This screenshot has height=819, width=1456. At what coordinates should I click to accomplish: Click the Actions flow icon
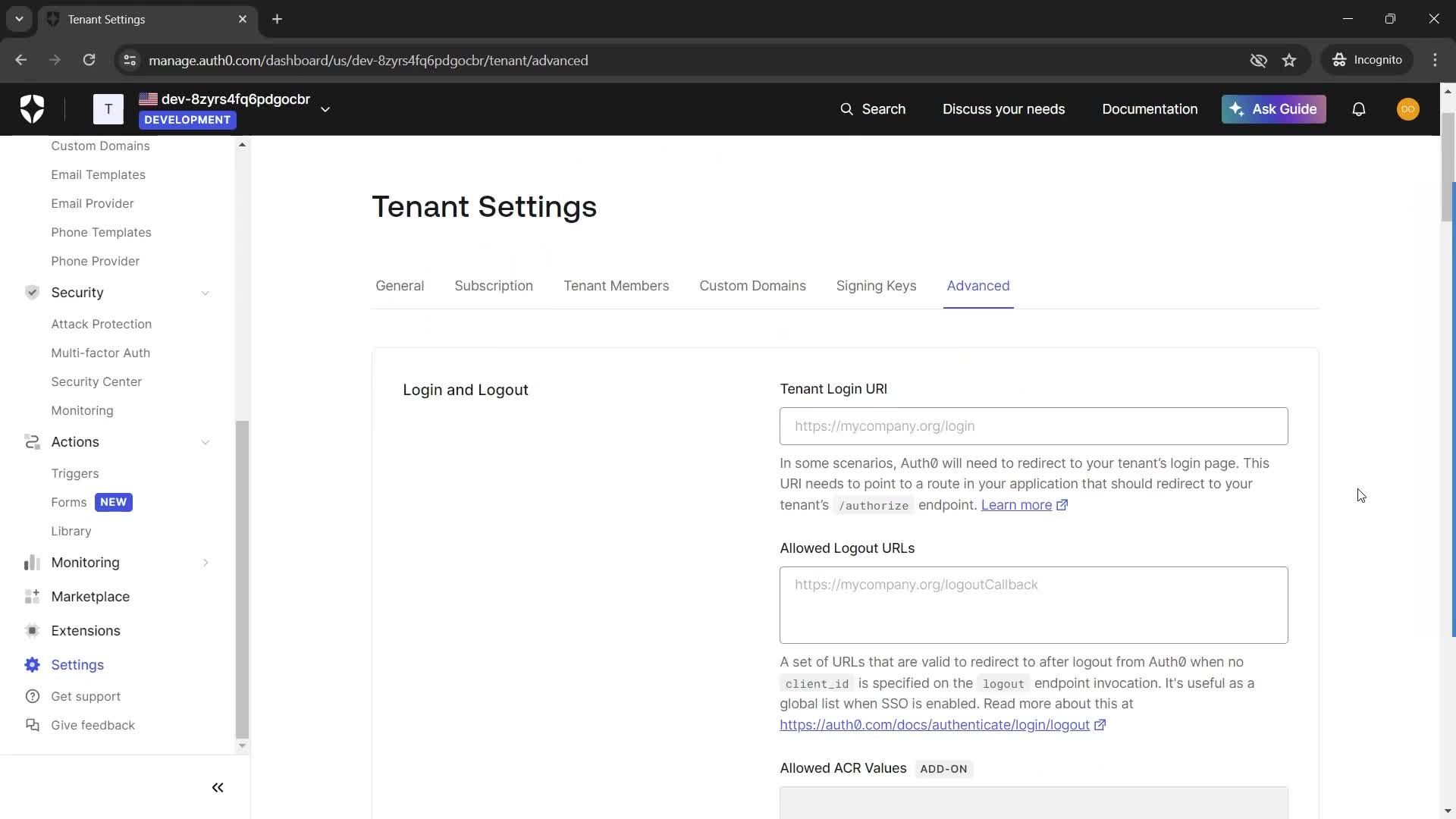[32, 442]
